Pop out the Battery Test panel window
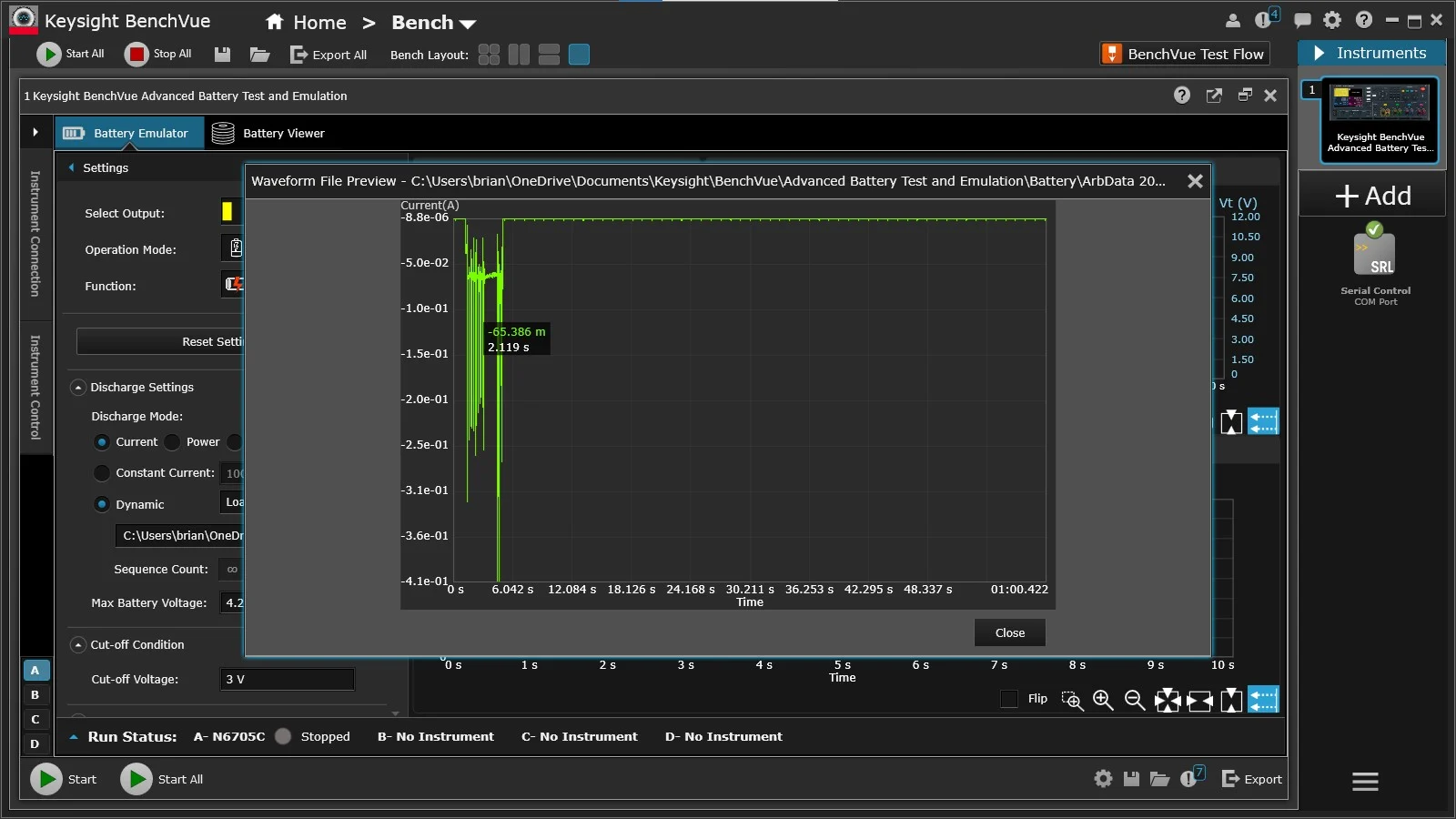Viewport: 1456px width, 819px height. click(1214, 96)
